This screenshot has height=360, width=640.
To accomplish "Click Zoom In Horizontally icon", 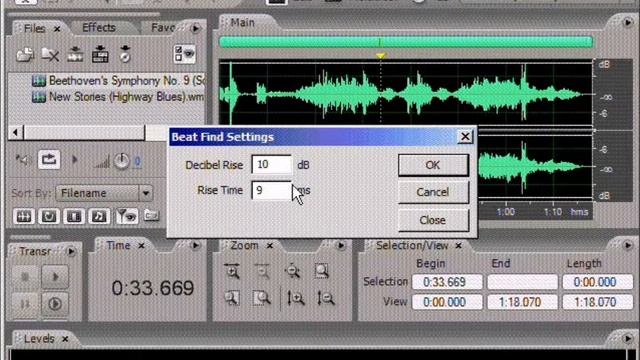I will (232, 271).
